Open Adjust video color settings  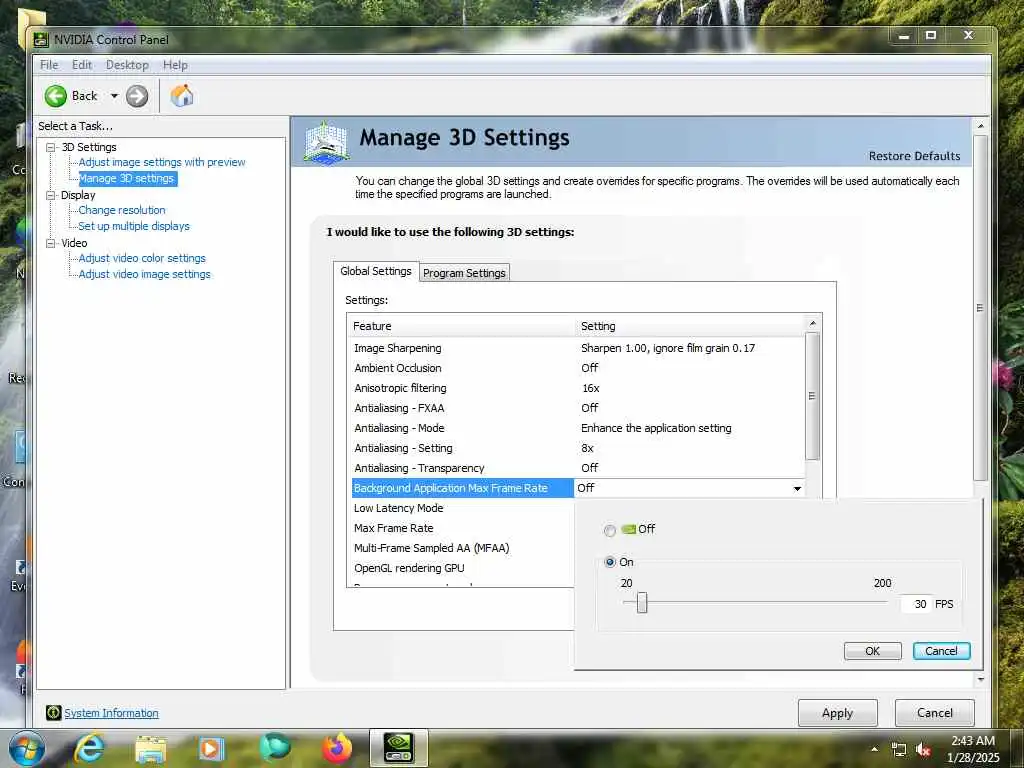142,258
